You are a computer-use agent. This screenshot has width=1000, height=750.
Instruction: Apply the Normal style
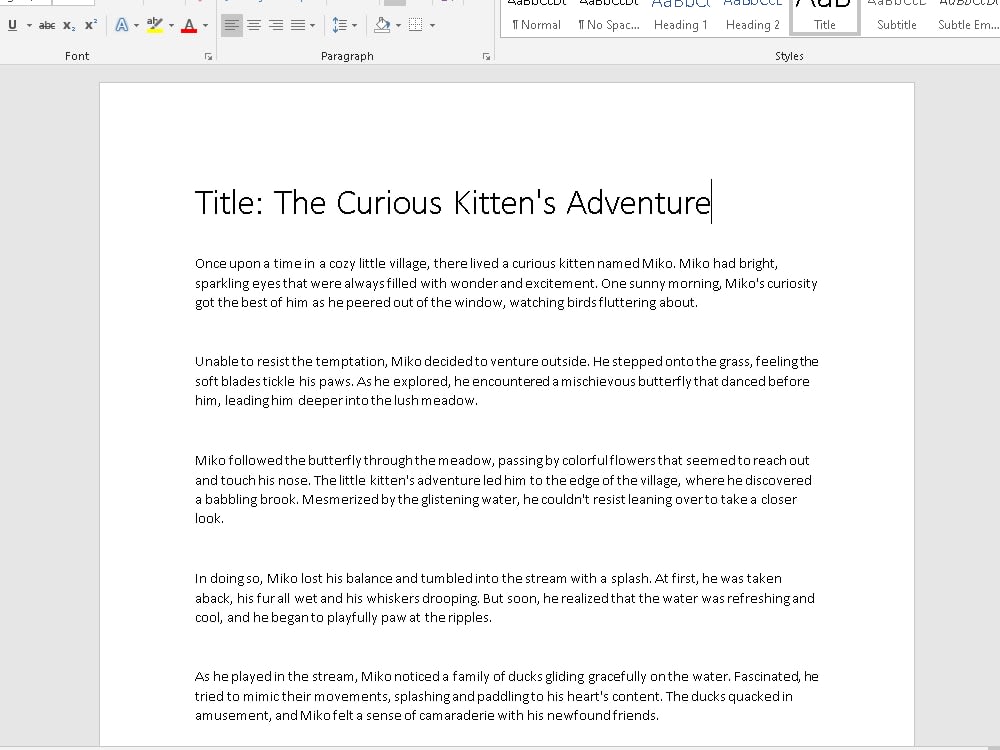point(536,18)
